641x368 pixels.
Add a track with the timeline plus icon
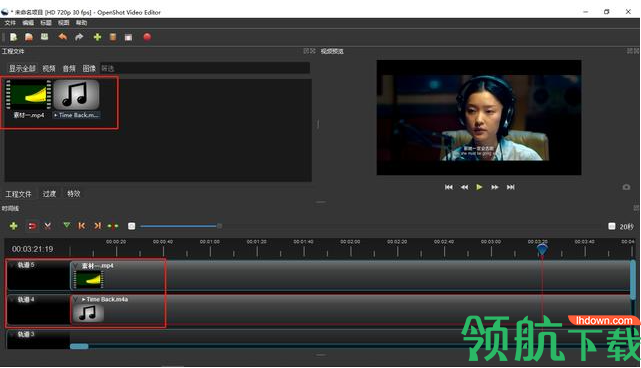point(13,226)
